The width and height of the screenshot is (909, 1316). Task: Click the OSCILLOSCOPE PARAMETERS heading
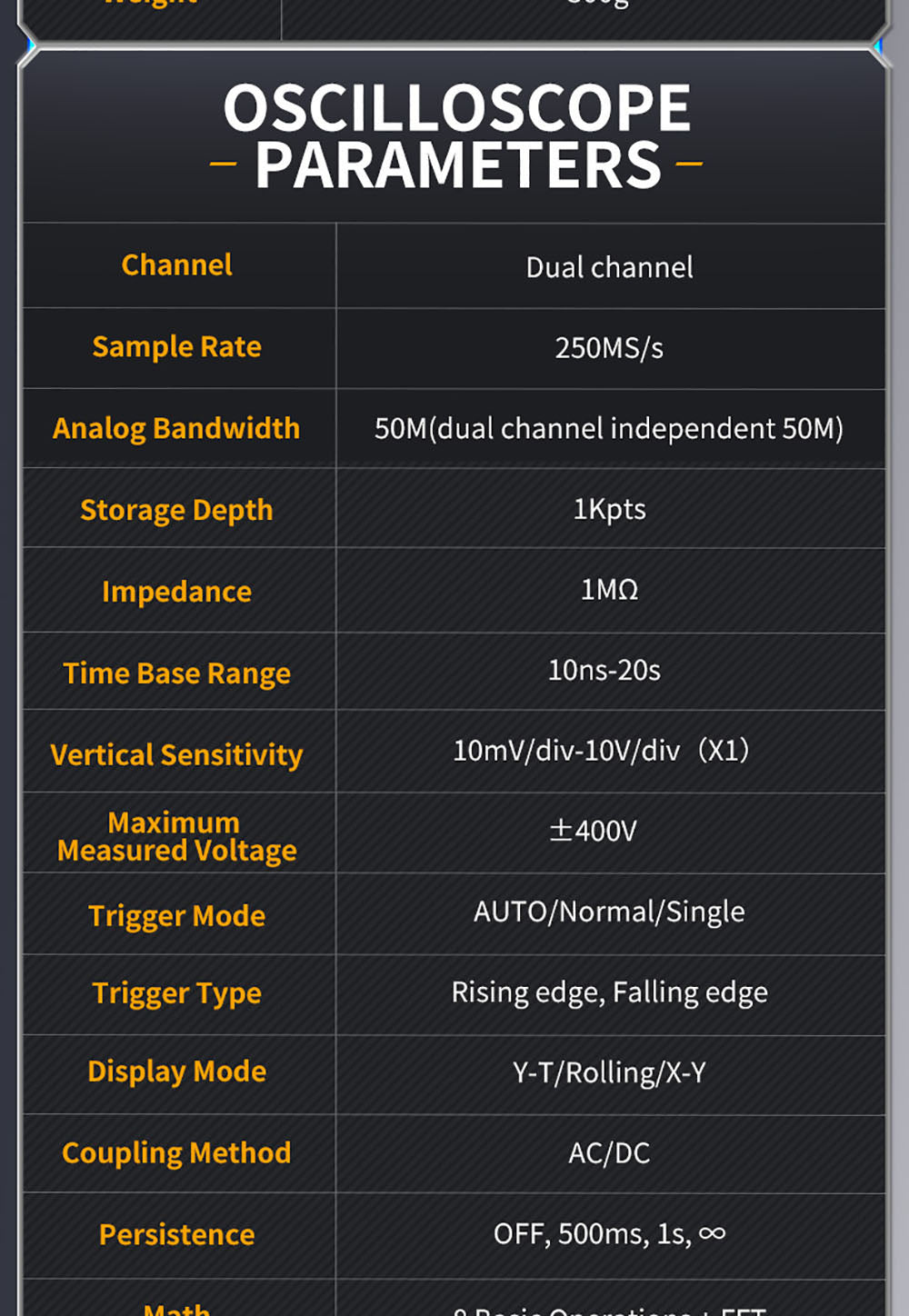coord(457,136)
